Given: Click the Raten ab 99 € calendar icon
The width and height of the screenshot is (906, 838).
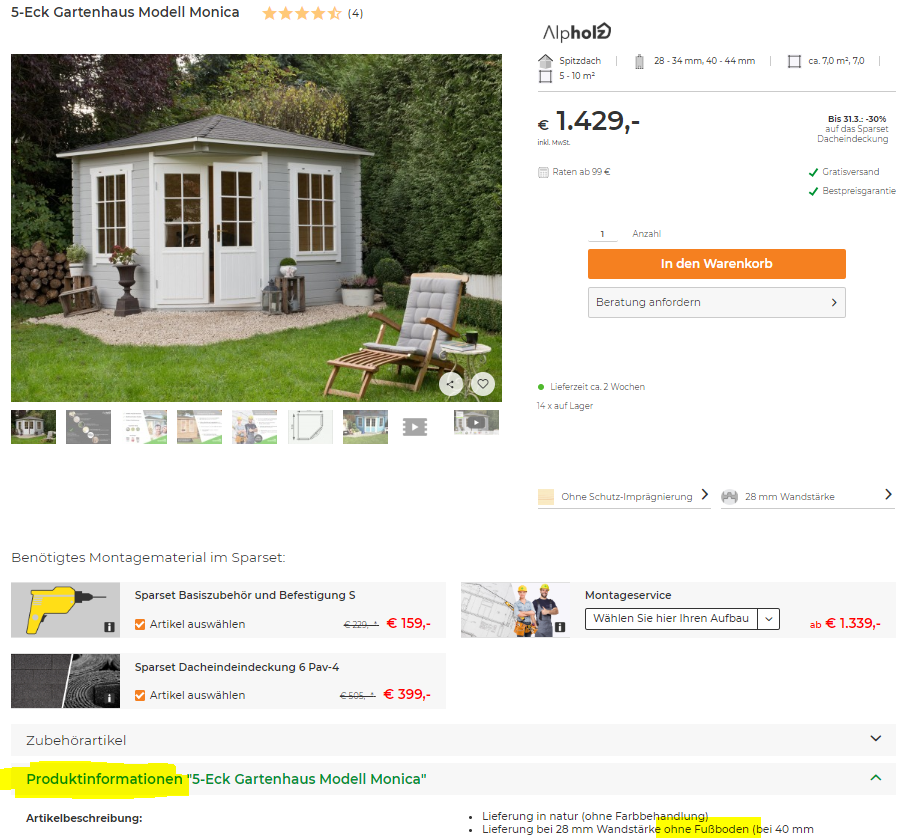Looking at the screenshot, I should point(543,172).
